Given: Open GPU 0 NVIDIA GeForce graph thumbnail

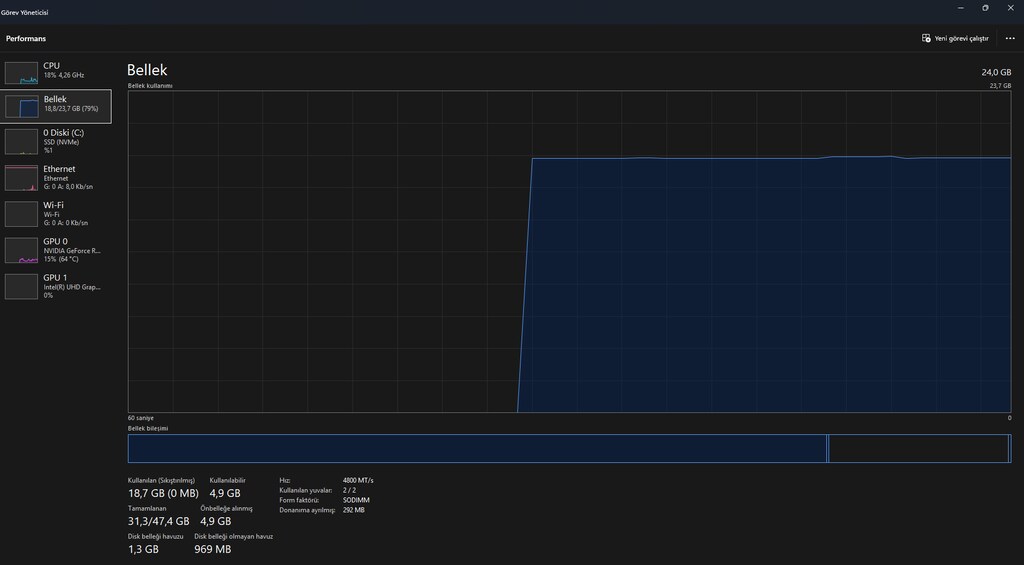Looking at the screenshot, I should pyautogui.click(x=22, y=250).
